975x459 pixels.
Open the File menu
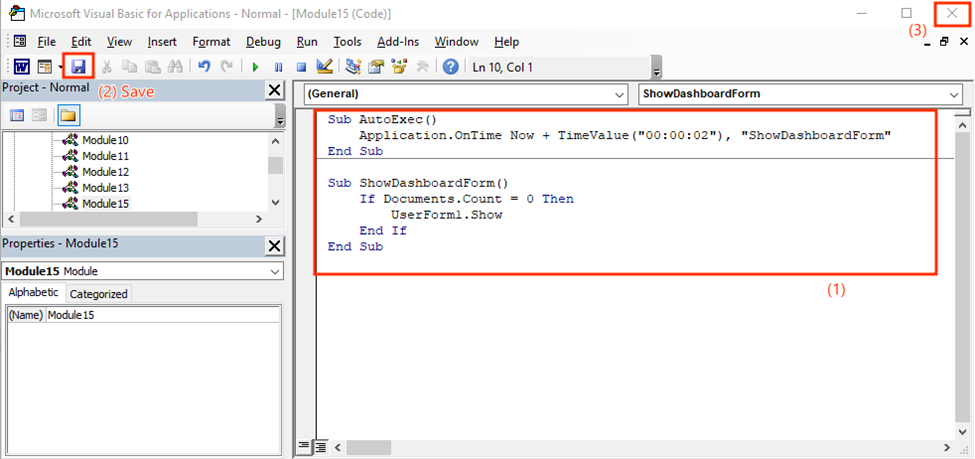click(47, 42)
